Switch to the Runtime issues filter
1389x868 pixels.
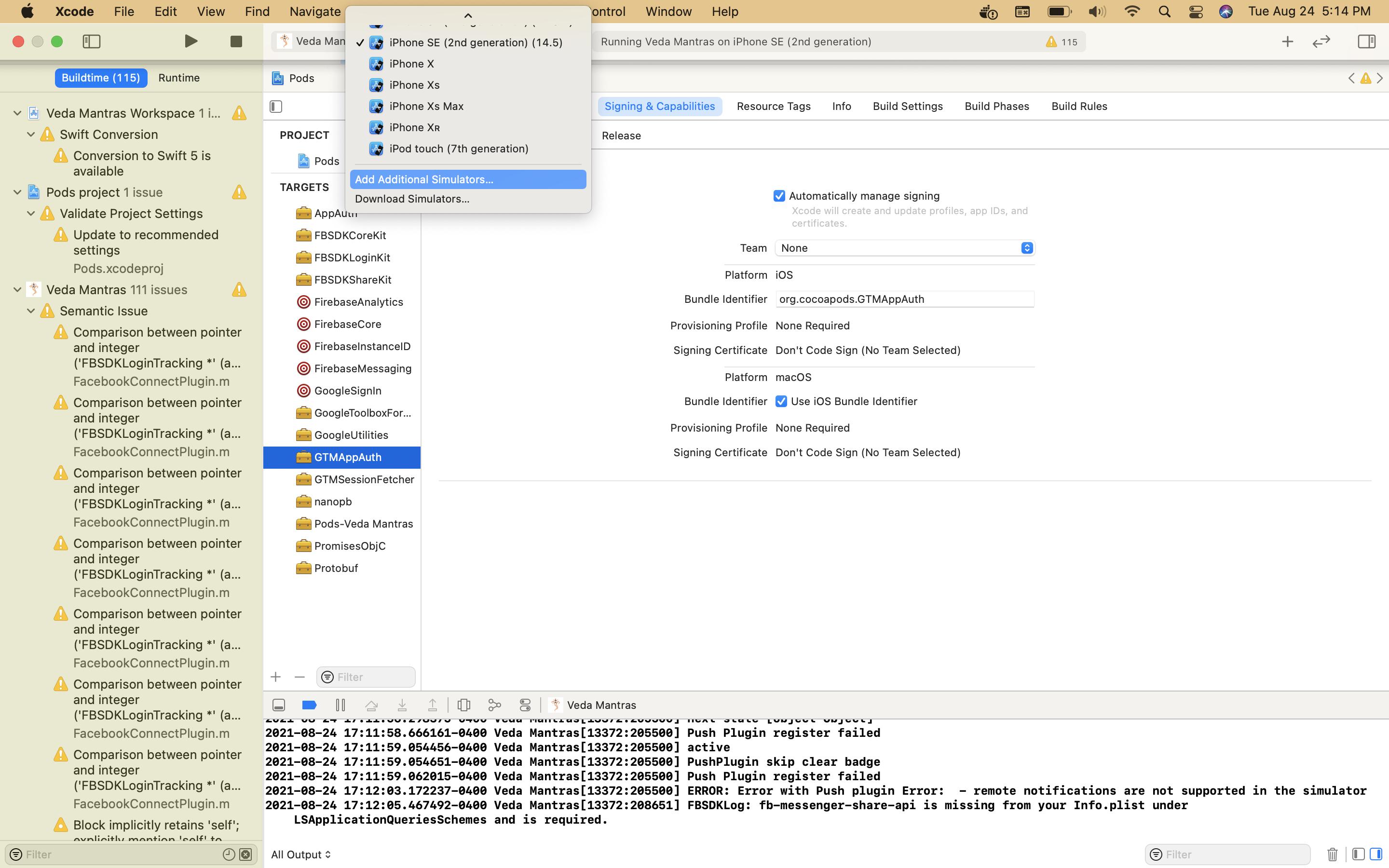coord(178,78)
